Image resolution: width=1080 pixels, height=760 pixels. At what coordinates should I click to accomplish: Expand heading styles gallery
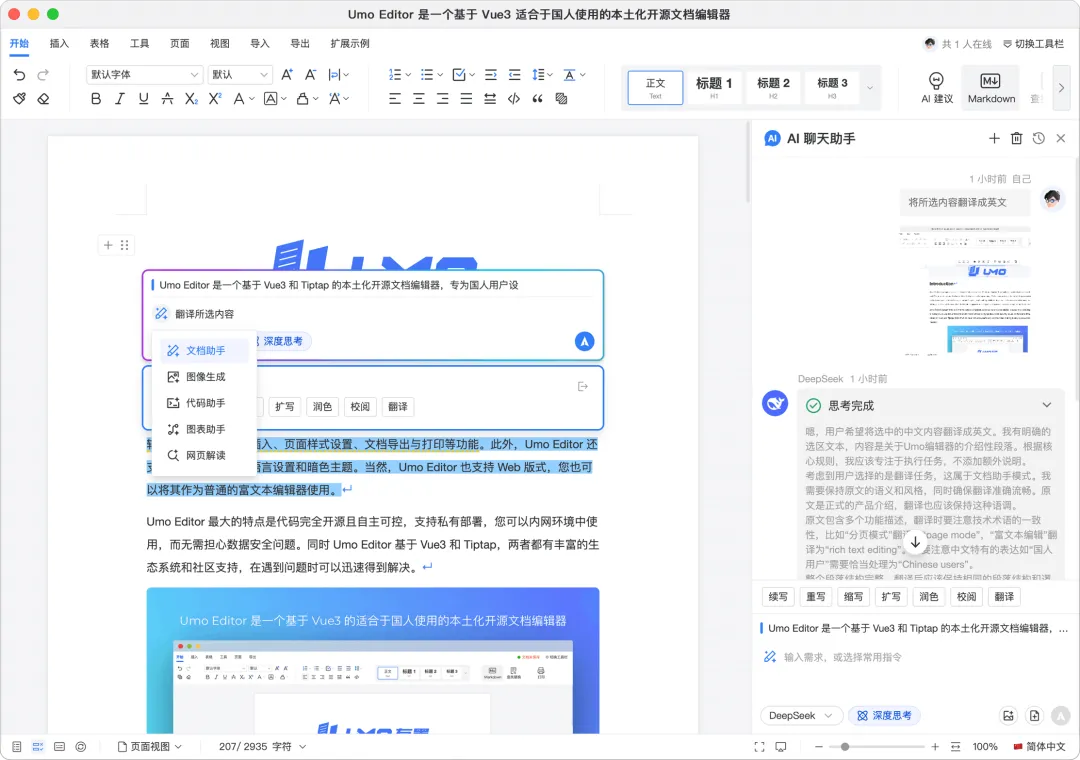870,88
